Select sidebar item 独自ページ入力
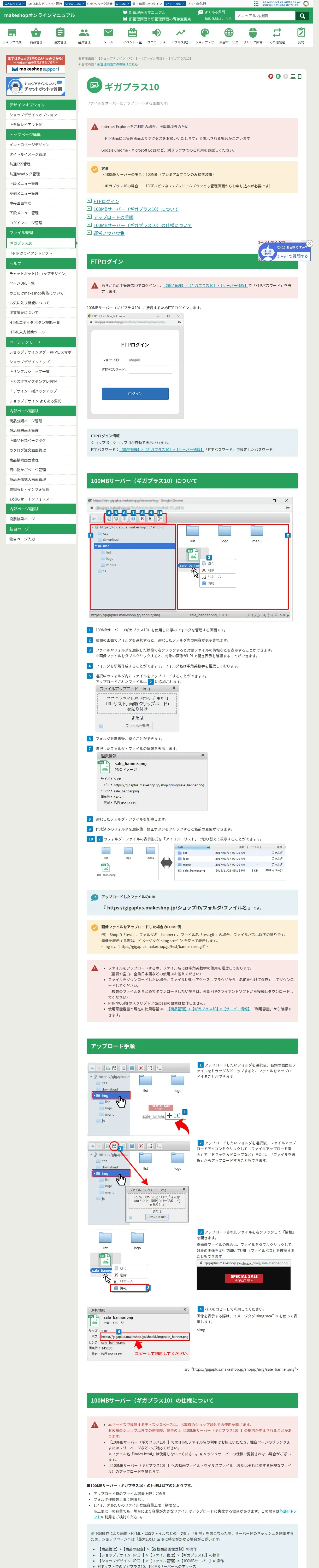The image size is (319, 1568). coord(41,539)
